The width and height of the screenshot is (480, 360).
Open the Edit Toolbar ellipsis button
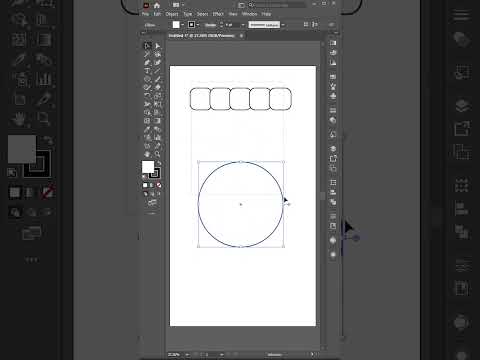click(151, 213)
